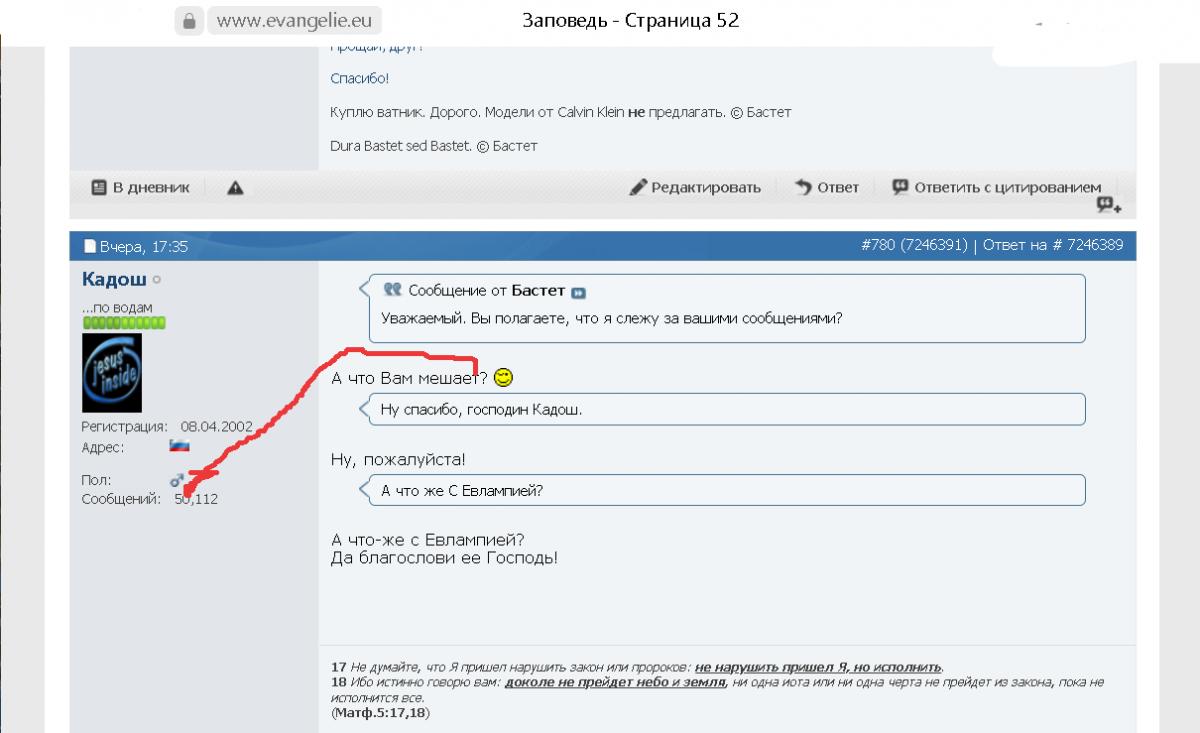Open the Кадош username profile link
The image size is (1200, 733).
(x=114, y=280)
